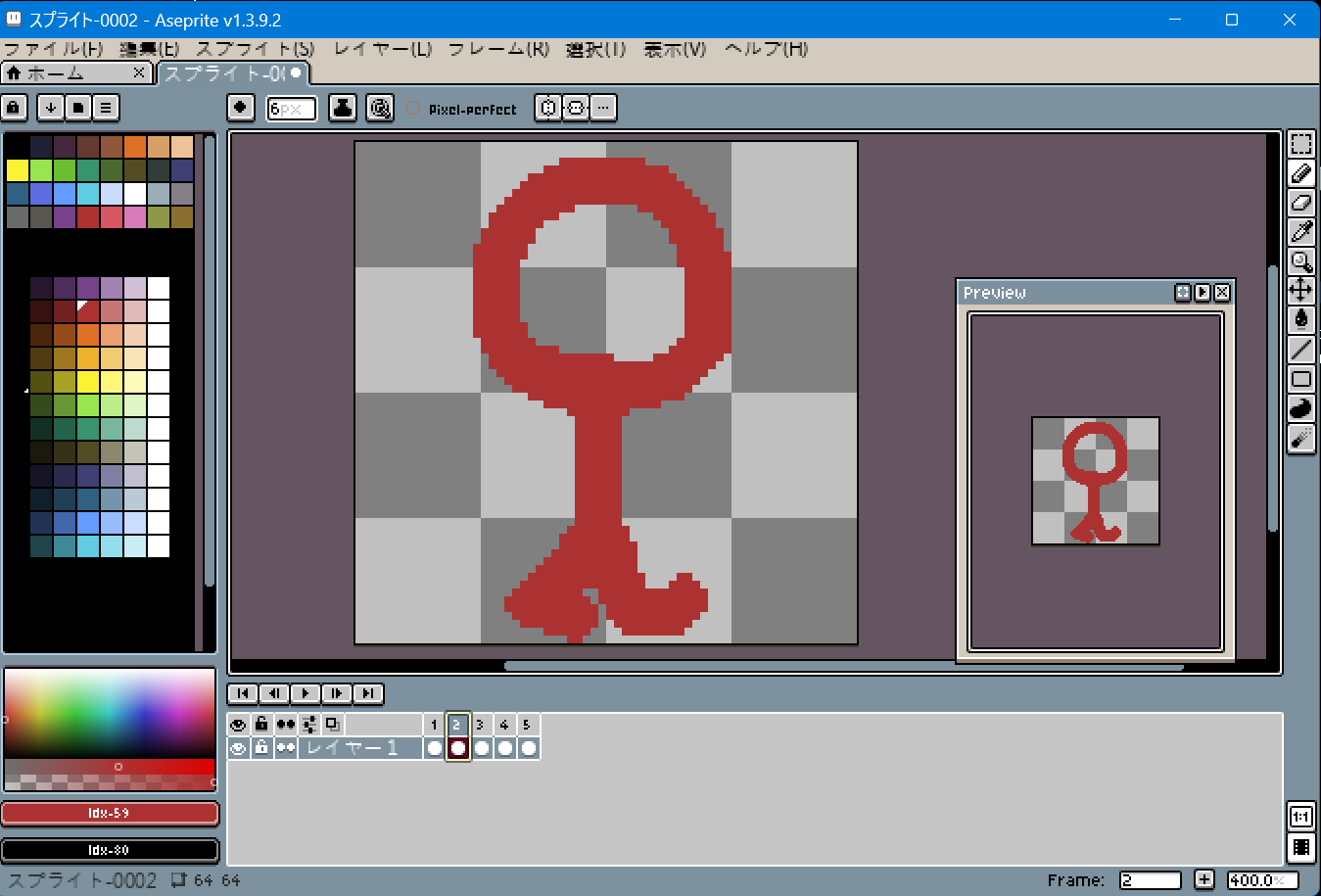
Task: Select the Paint Bucket tool
Action: pyautogui.click(x=1300, y=319)
